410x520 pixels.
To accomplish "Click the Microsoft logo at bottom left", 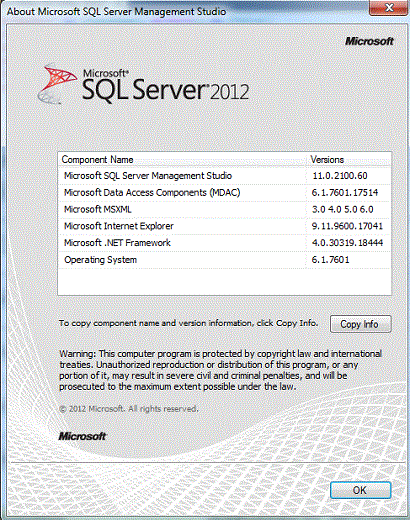I will coord(82,436).
